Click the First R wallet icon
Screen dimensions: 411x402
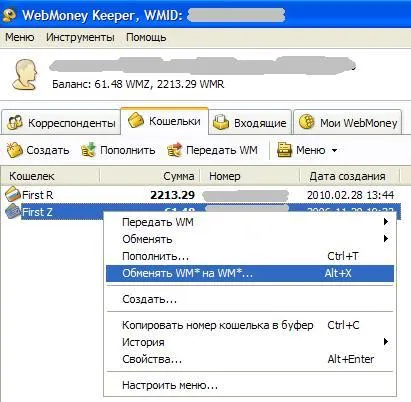(13, 194)
